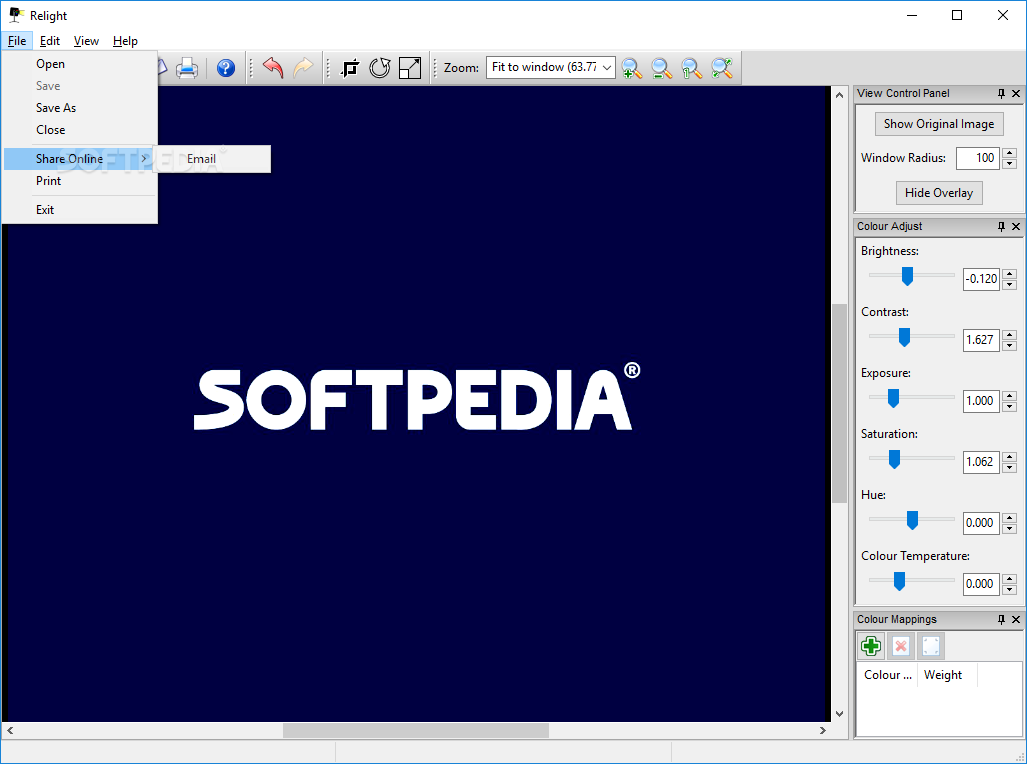Click the Relight app icon in title bar
Viewport: 1027px width, 764px height.
coord(16,15)
